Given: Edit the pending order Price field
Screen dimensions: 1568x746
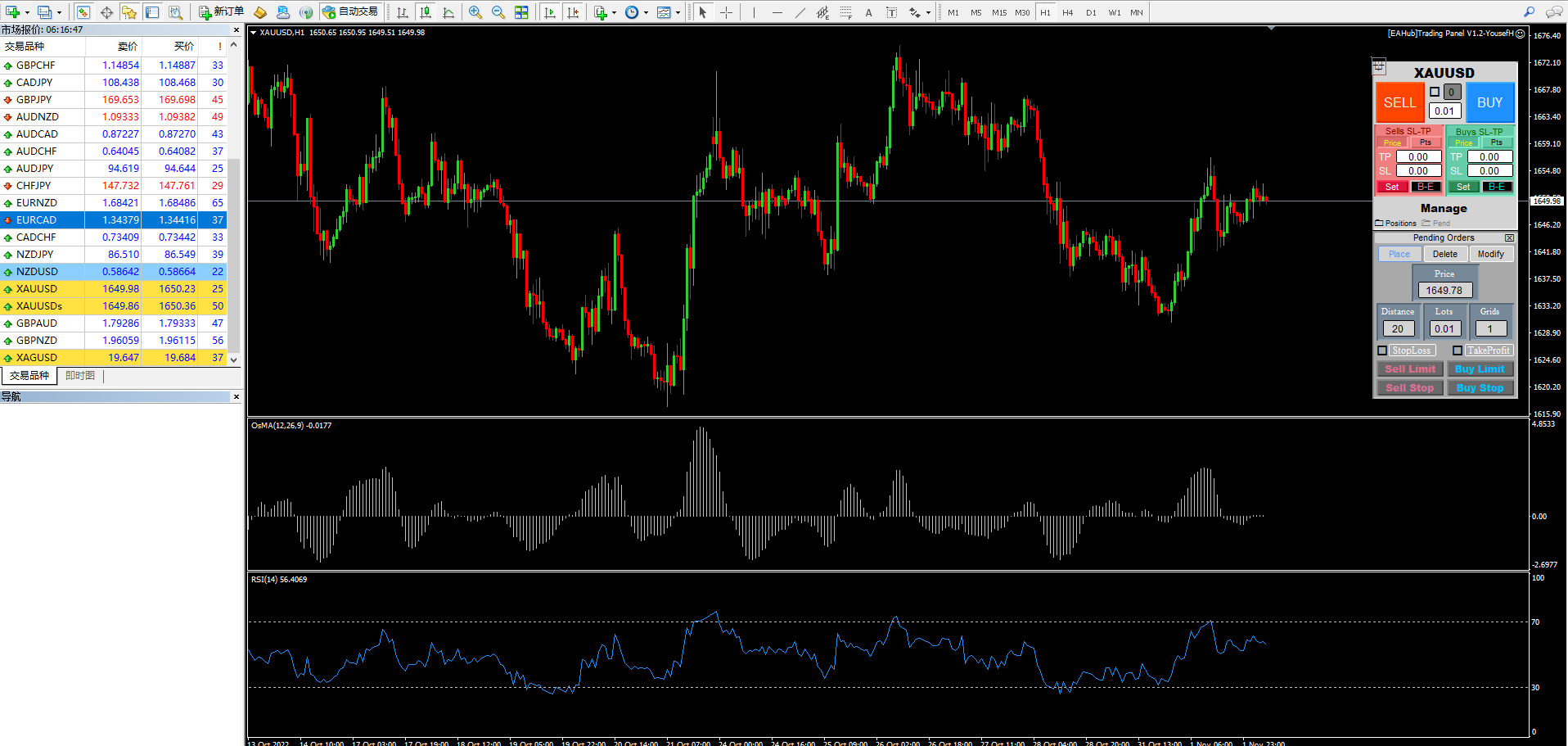Looking at the screenshot, I should pyautogui.click(x=1444, y=290).
